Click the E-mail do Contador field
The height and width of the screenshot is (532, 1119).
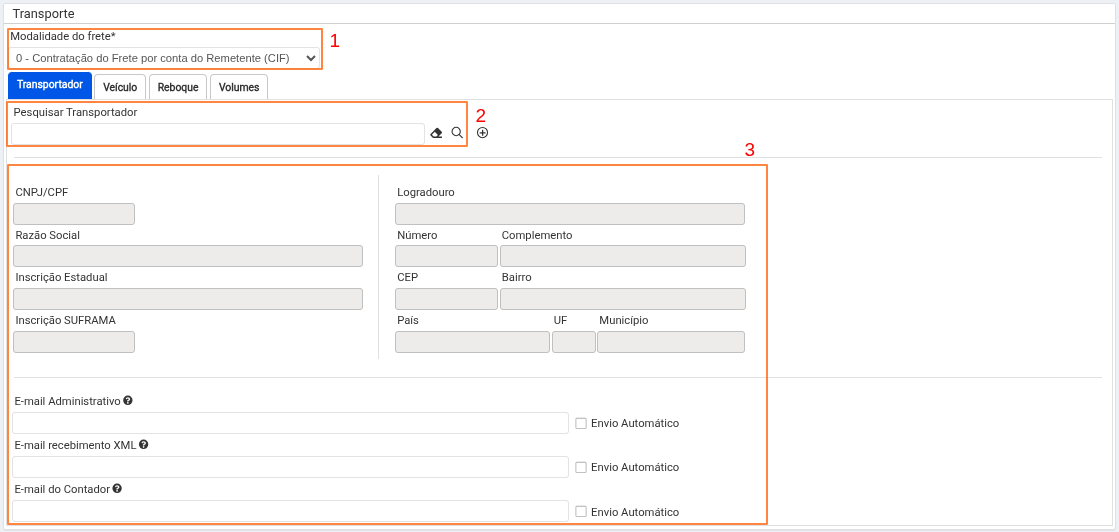click(x=290, y=511)
